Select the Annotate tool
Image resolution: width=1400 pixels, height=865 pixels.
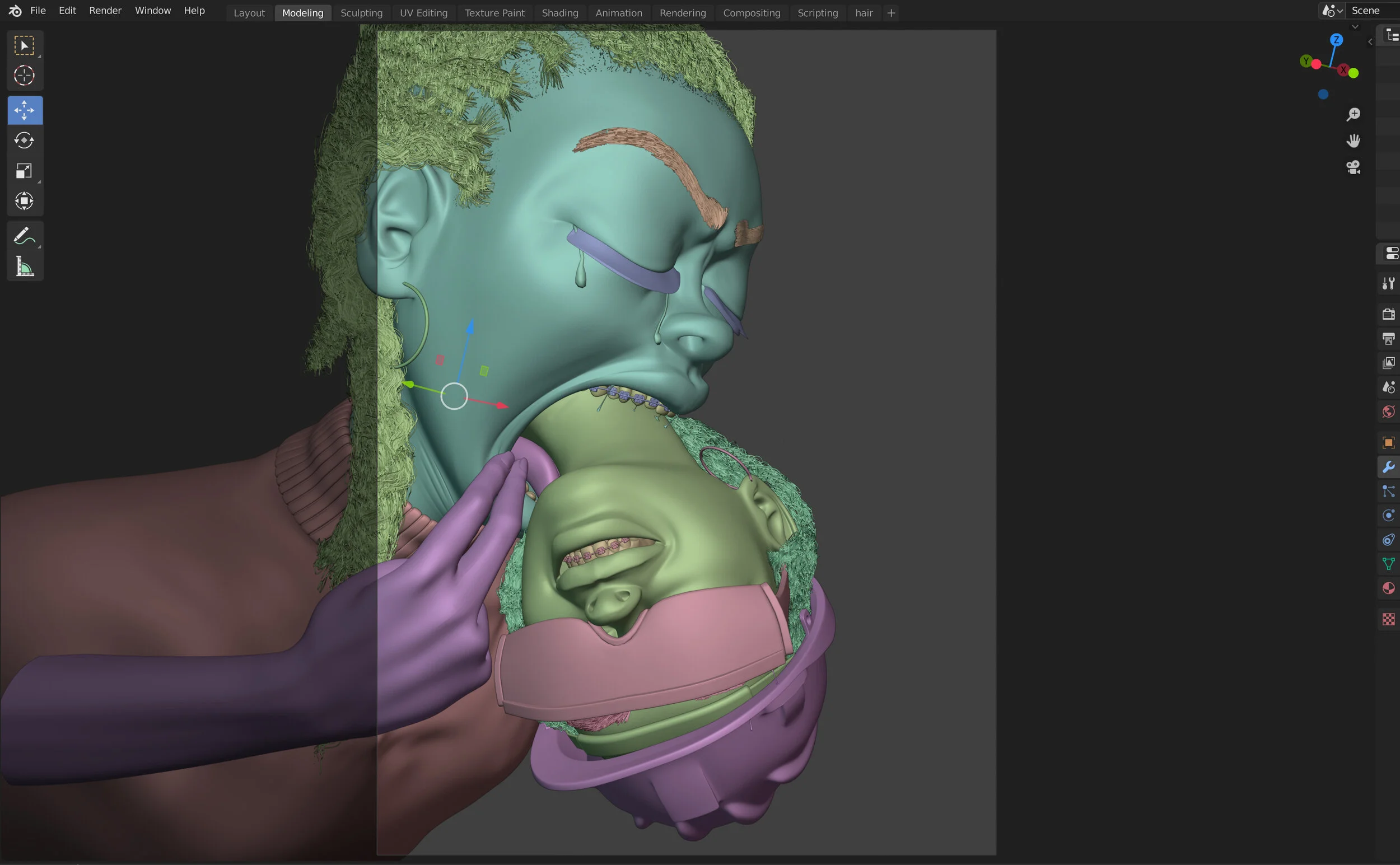click(x=25, y=235)
